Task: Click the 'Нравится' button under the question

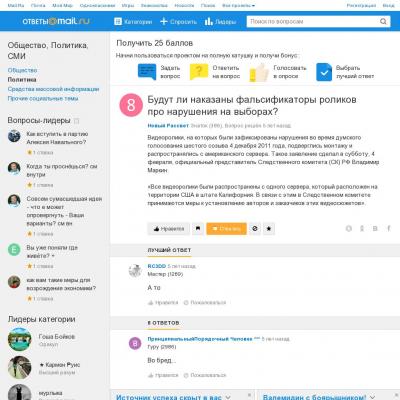Action: (x=169, y=229)
